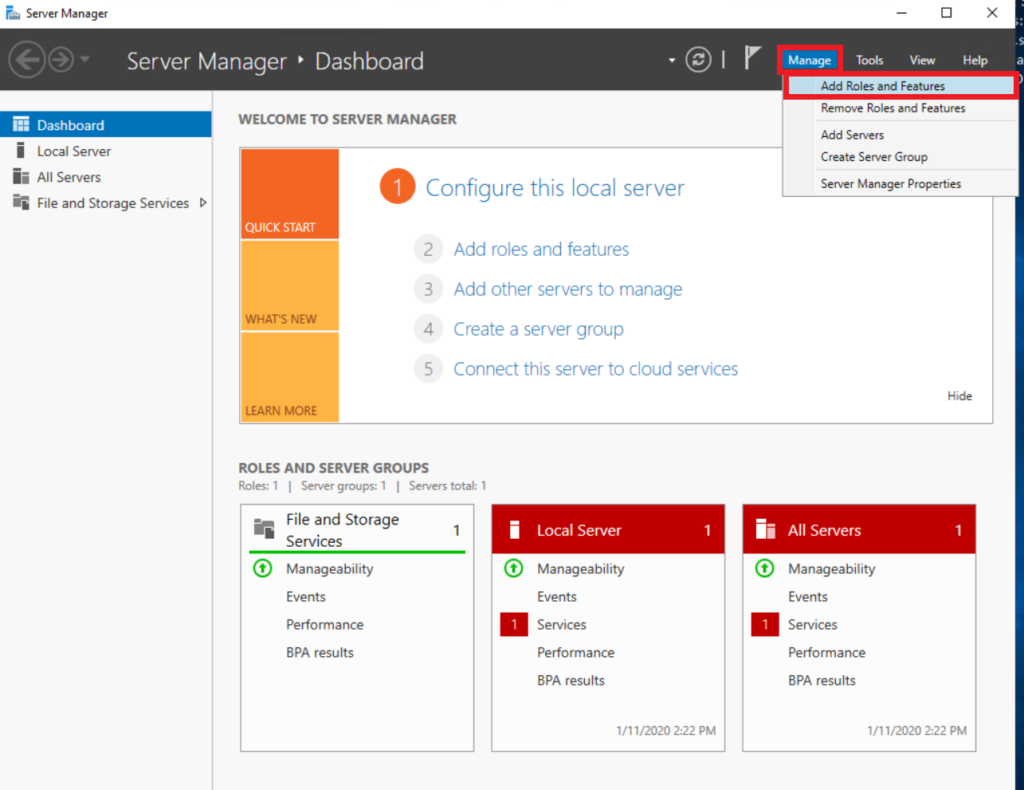
Task: Click Create a server group link
Action: point(538,329)
